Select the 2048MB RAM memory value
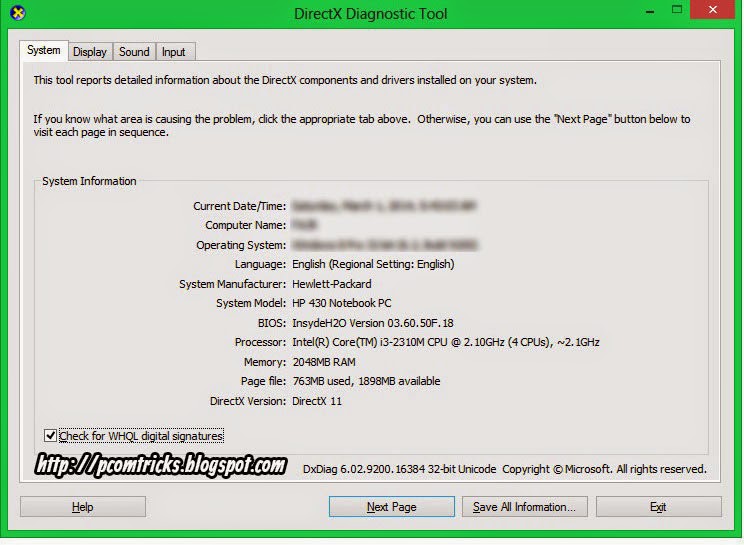This screenshot has width=744, height=545. (x=324, y=362)
